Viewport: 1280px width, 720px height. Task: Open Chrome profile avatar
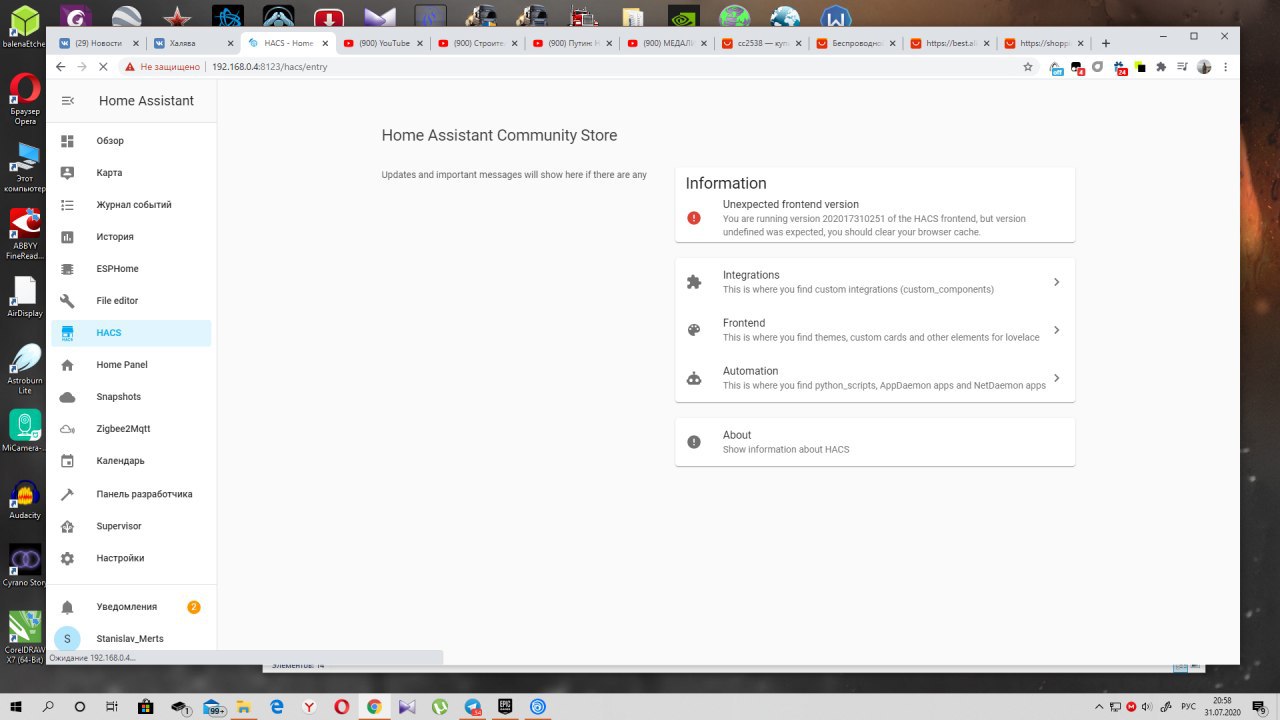point(1204,67)
